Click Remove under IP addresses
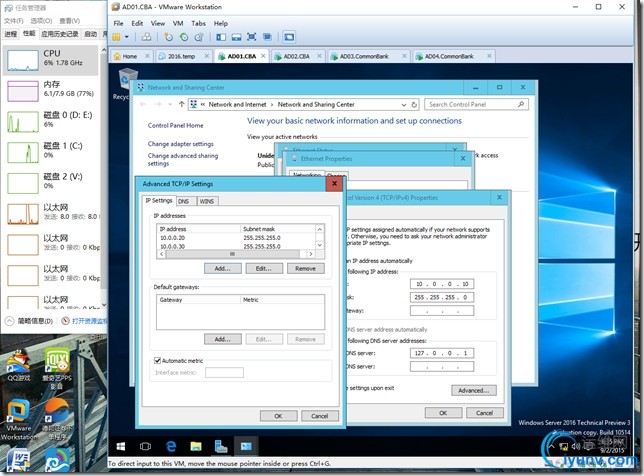This screenshot has height=476, width=644. [306, 269]
